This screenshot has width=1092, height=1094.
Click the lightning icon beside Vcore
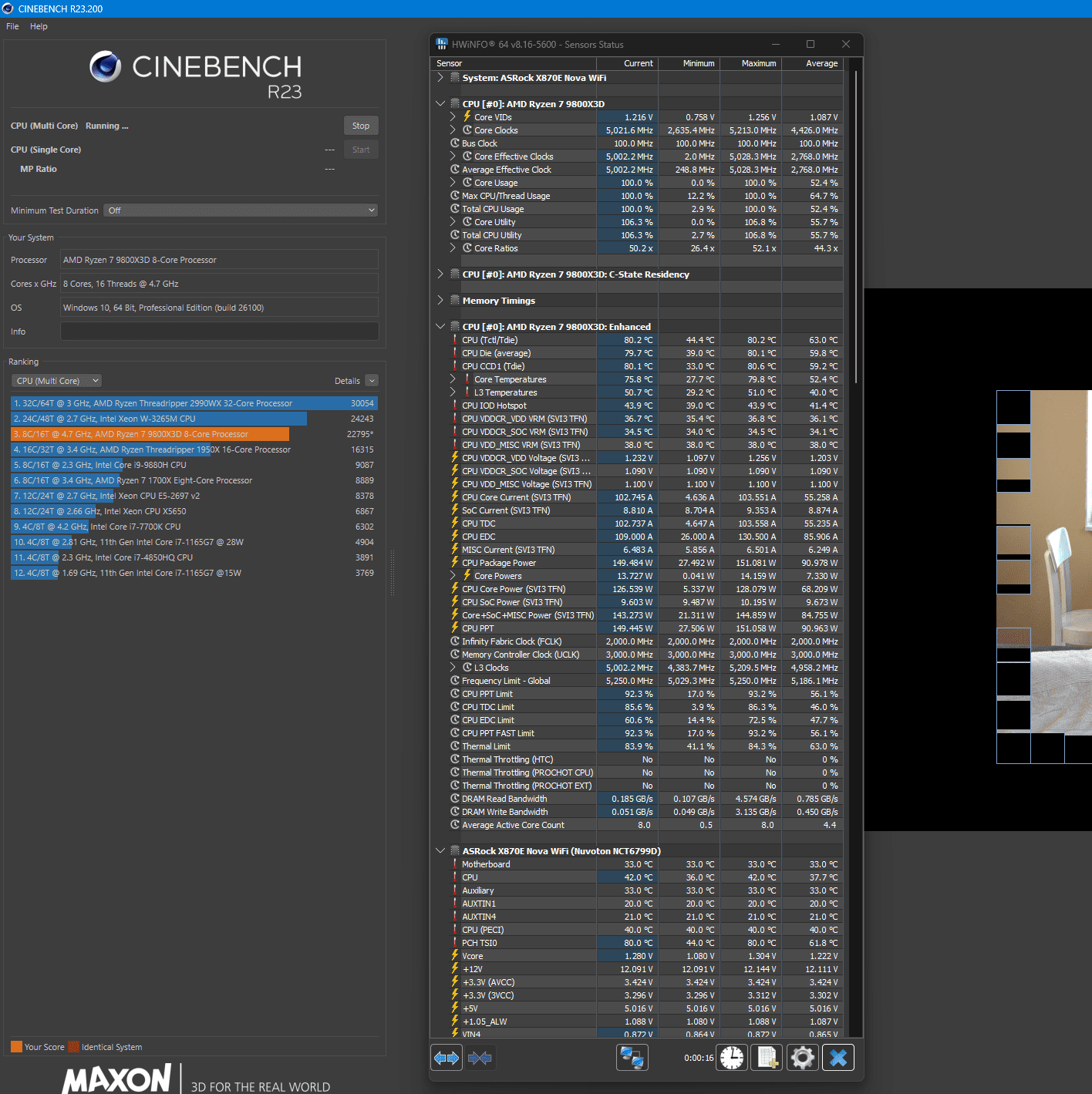(455, 955)
